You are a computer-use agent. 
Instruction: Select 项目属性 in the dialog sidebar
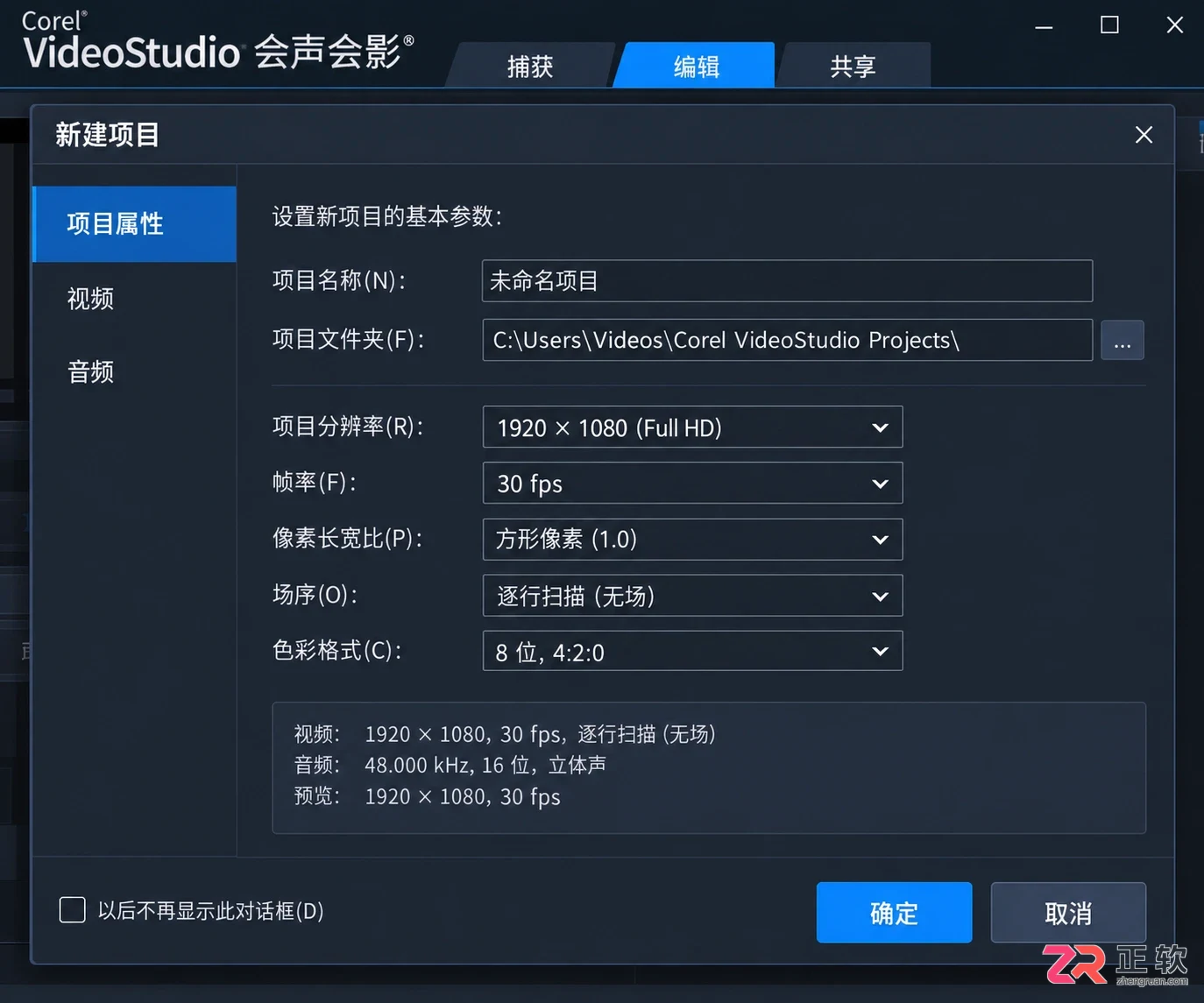pyautogui.click(x=134, y=223)
